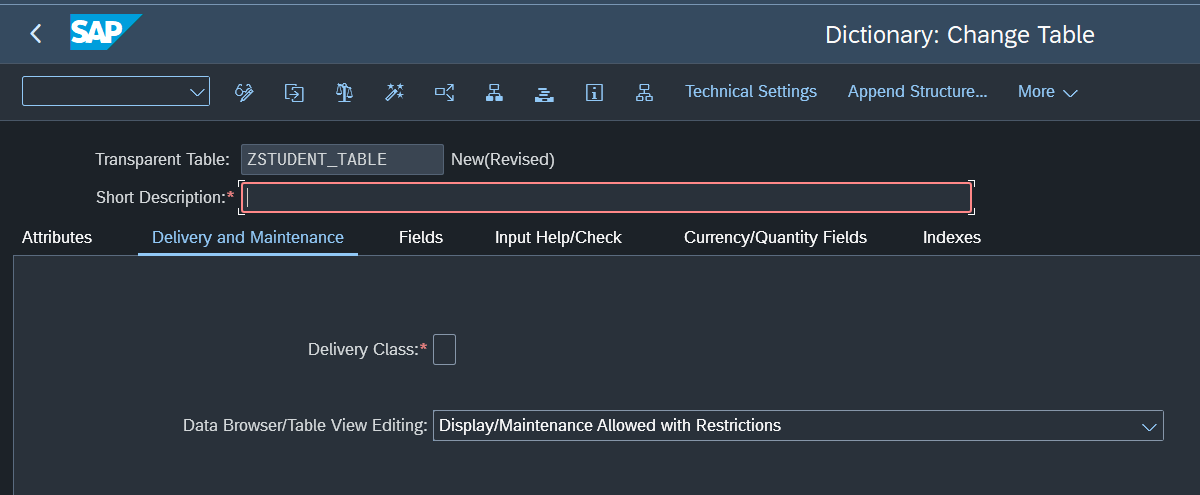Switch to the Fields tab
The width and height of the screenshot is (1200, 495).
pos(420,238)
